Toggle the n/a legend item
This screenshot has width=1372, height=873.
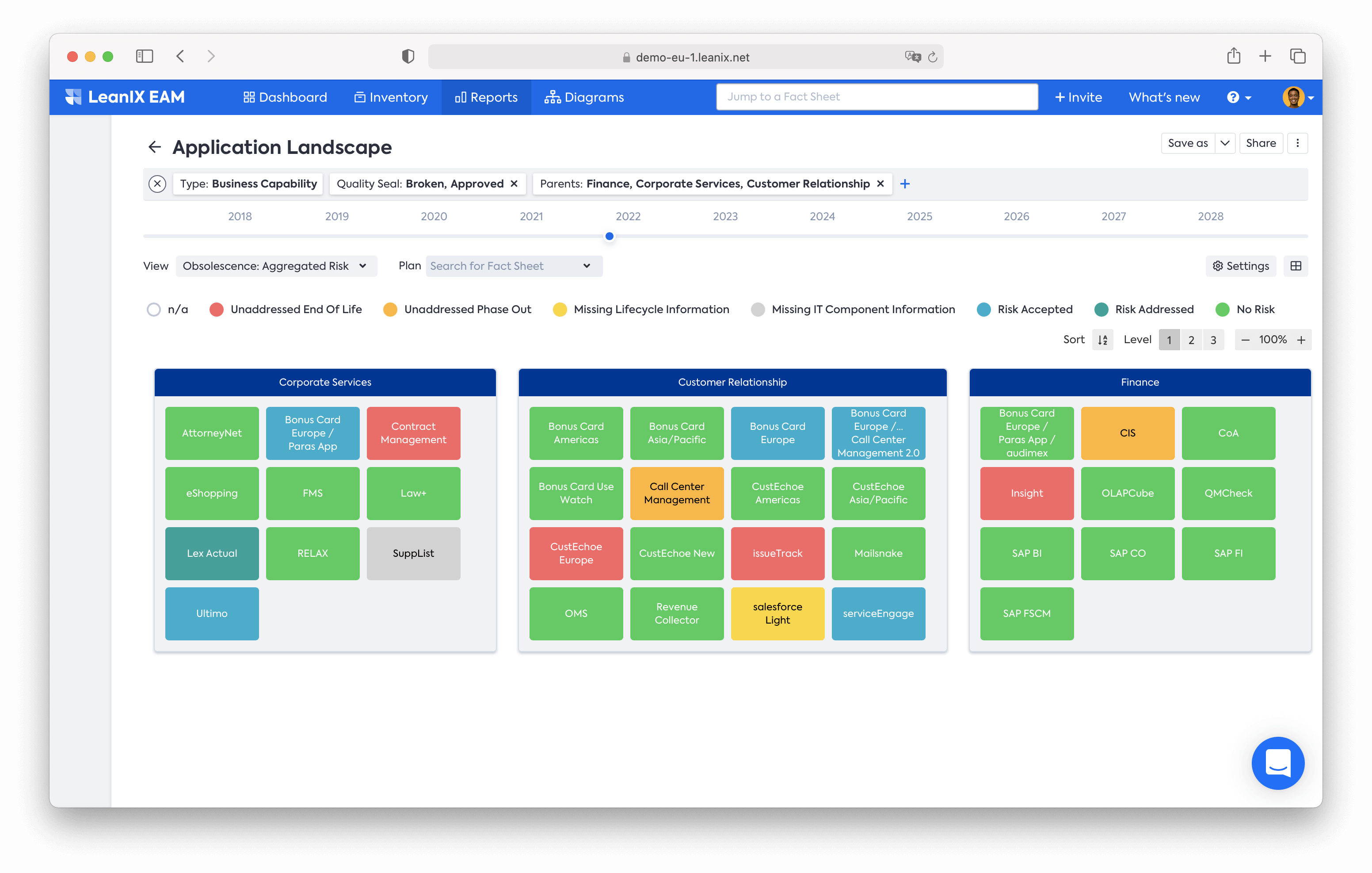(x=168, y=309)
